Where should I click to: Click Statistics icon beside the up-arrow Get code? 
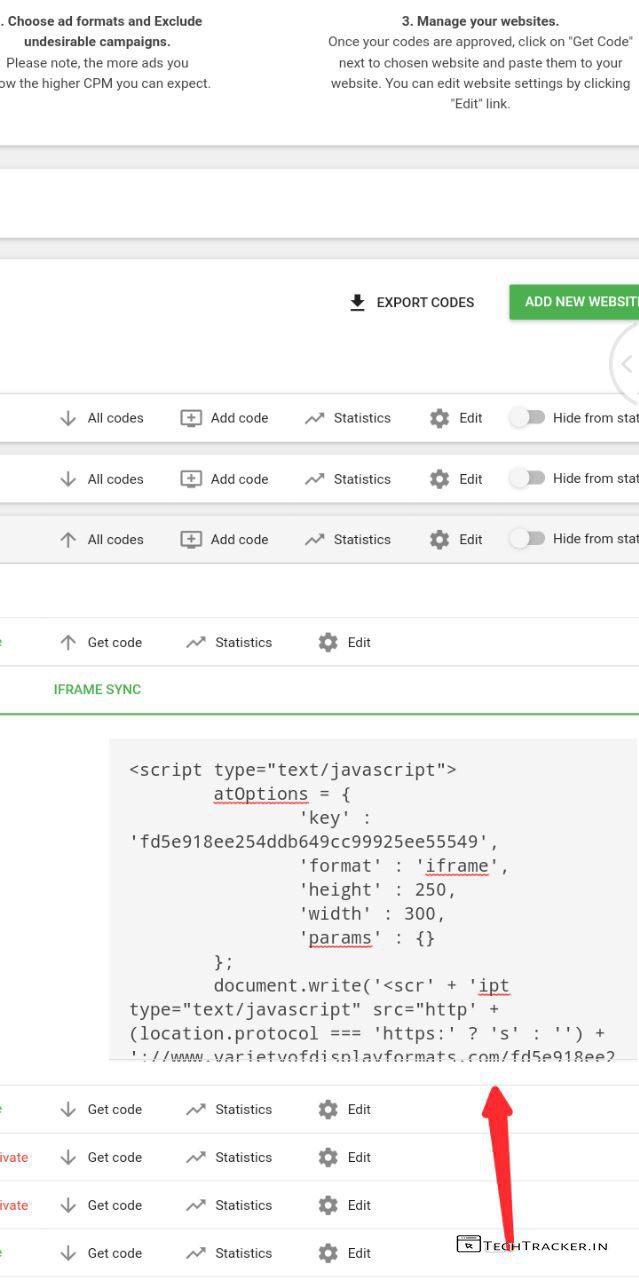pos(196,643)
